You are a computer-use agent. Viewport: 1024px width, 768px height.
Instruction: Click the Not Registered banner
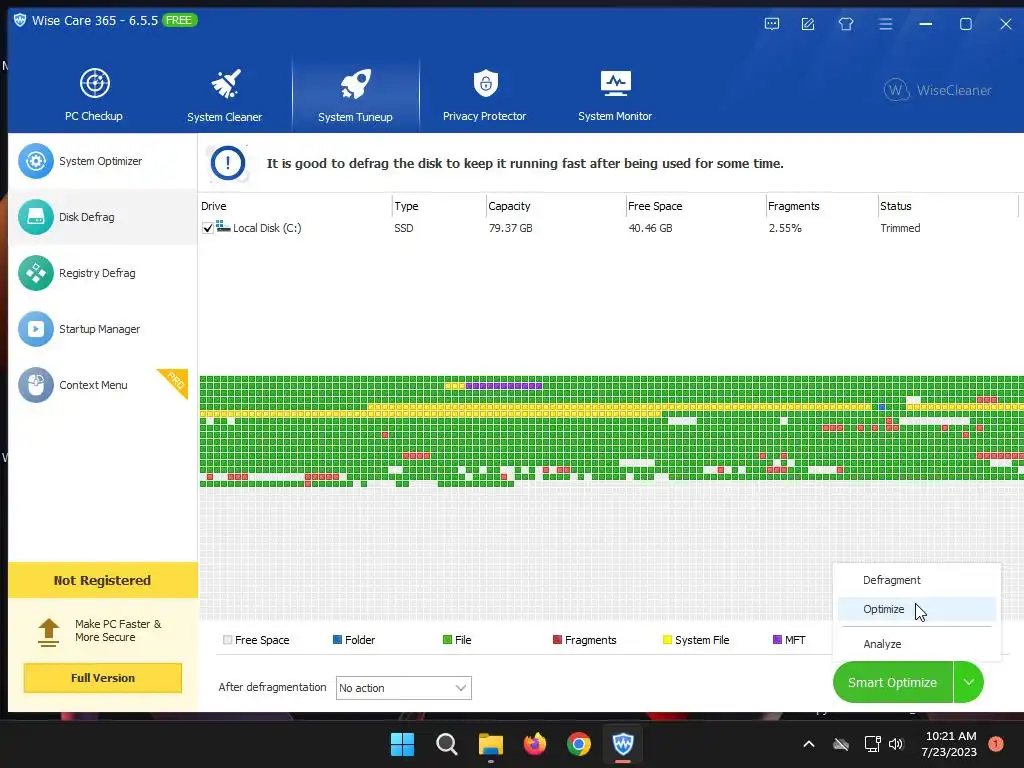click(103, 580)
